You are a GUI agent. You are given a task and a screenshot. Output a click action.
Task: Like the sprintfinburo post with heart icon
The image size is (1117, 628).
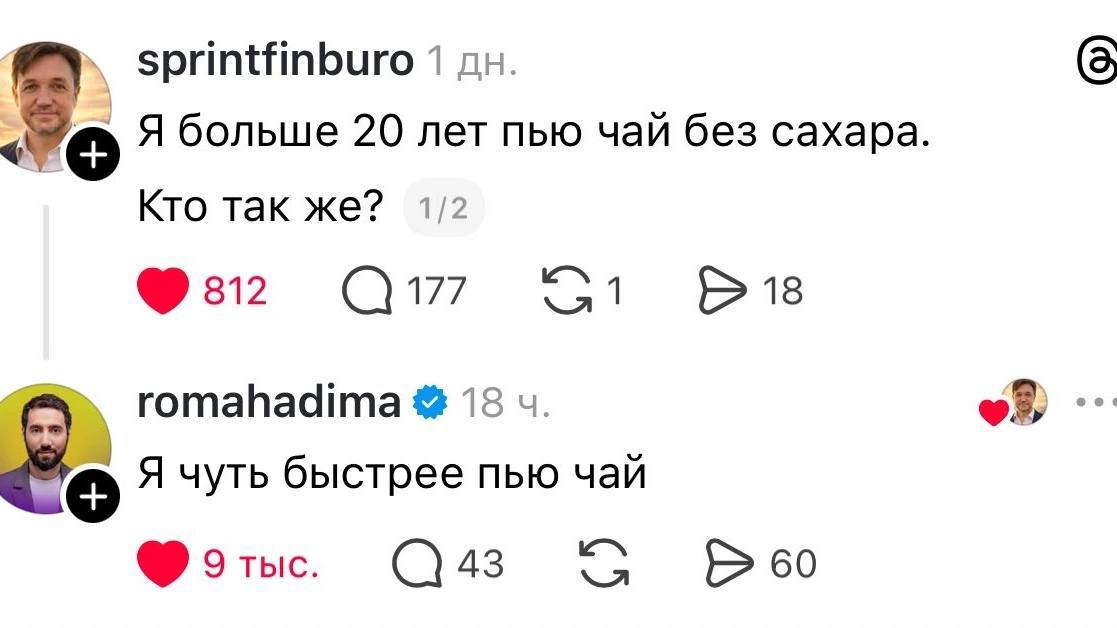click(164, 291)
